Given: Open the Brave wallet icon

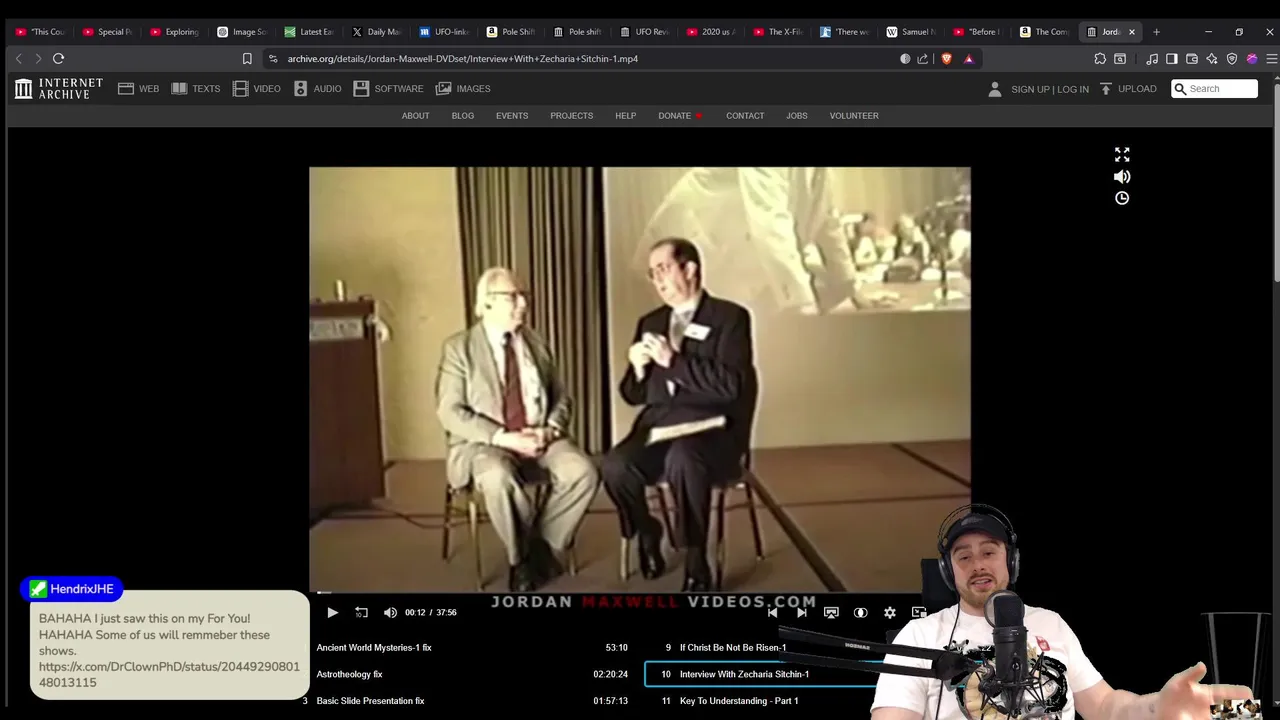Looking at the screenshot, I should 1192,59.
